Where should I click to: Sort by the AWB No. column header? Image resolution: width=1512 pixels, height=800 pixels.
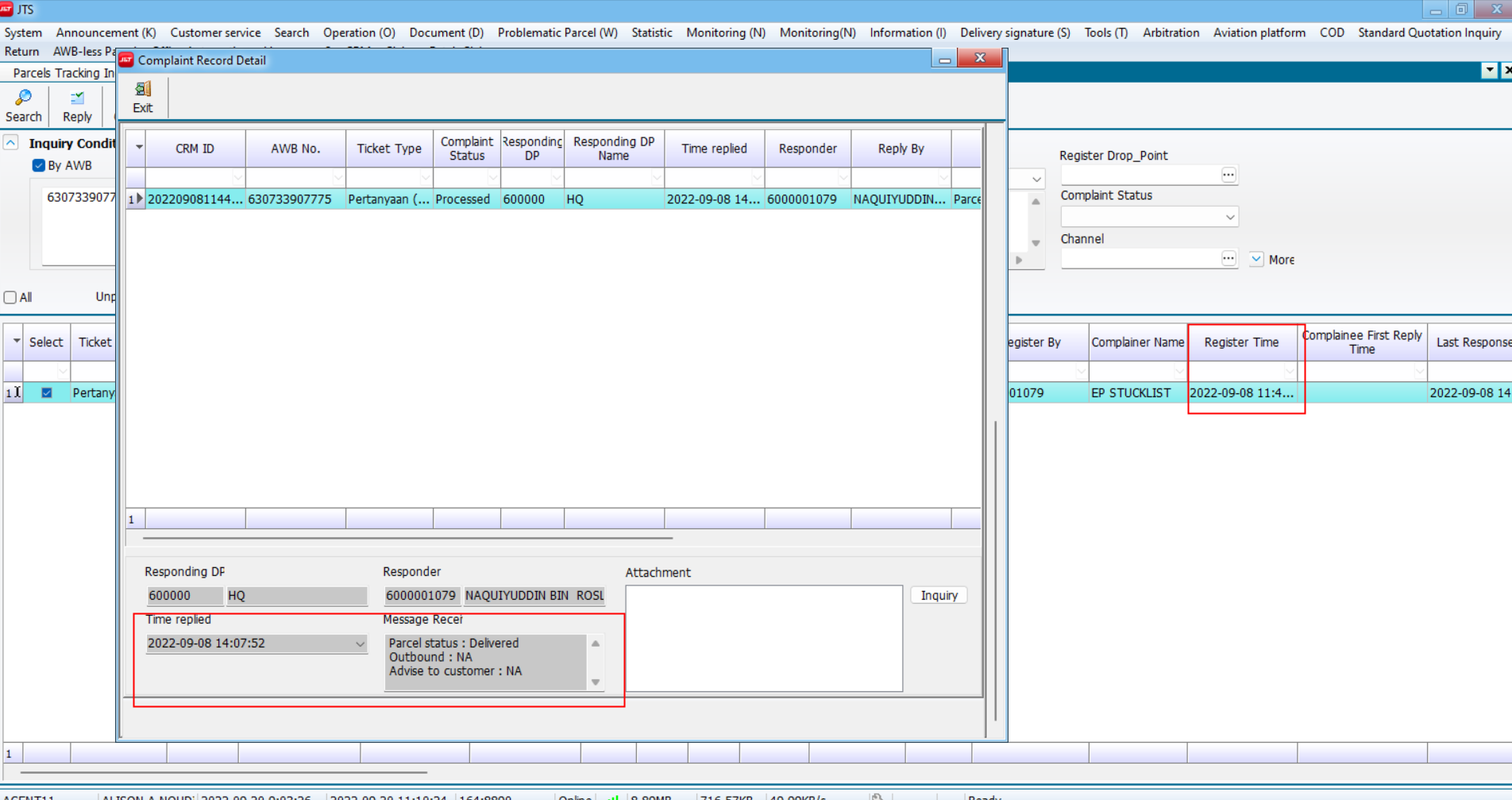click(295, 149)
